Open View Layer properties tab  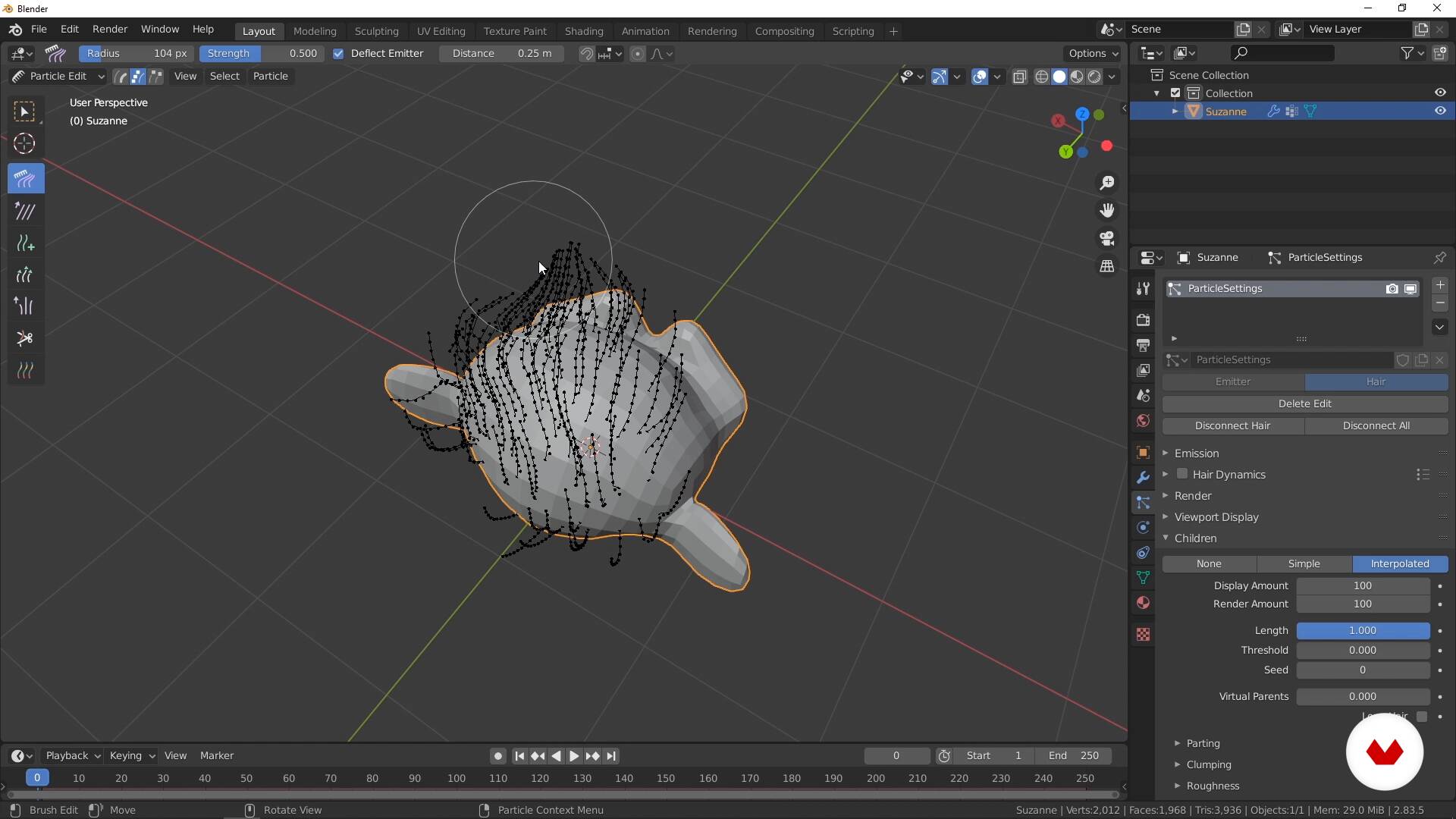(1143, 370)
